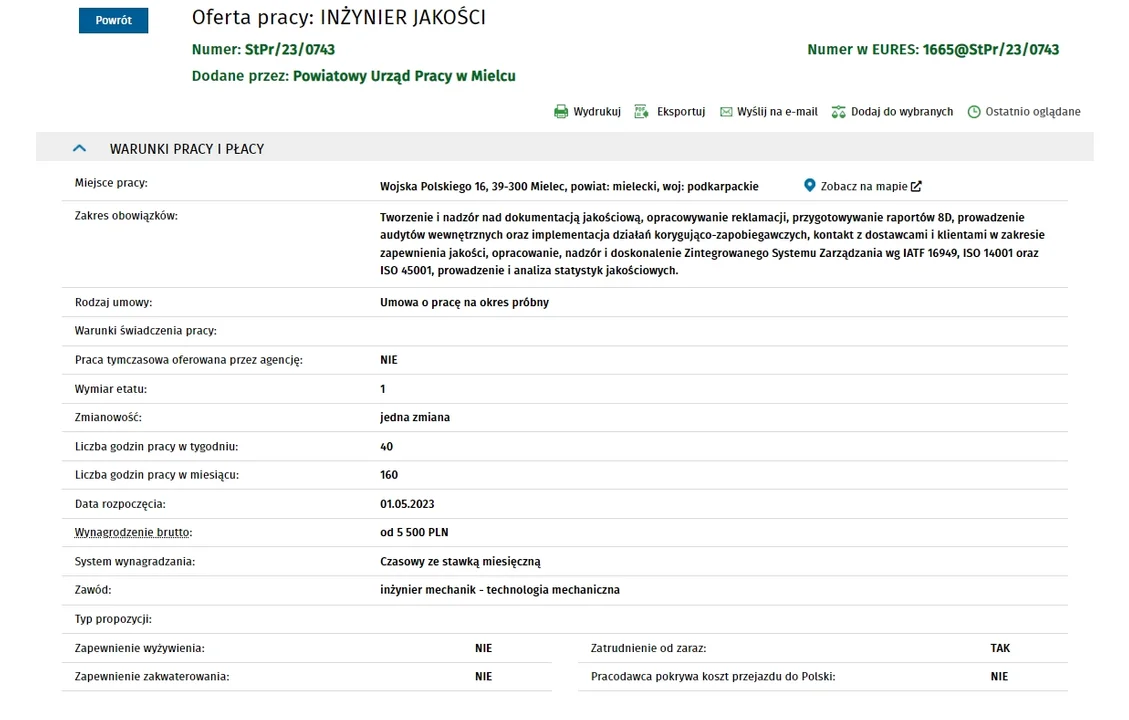
Task: Click NIE for Pracodawca pokrywa koszt przejazdu
Action: click(999, 676)
